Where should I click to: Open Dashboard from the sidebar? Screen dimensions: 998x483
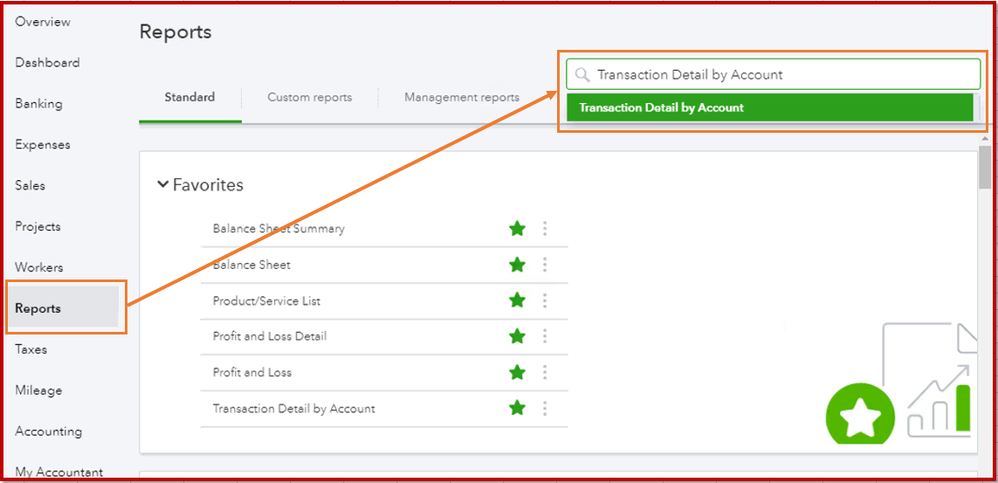[x=47, y=62]
